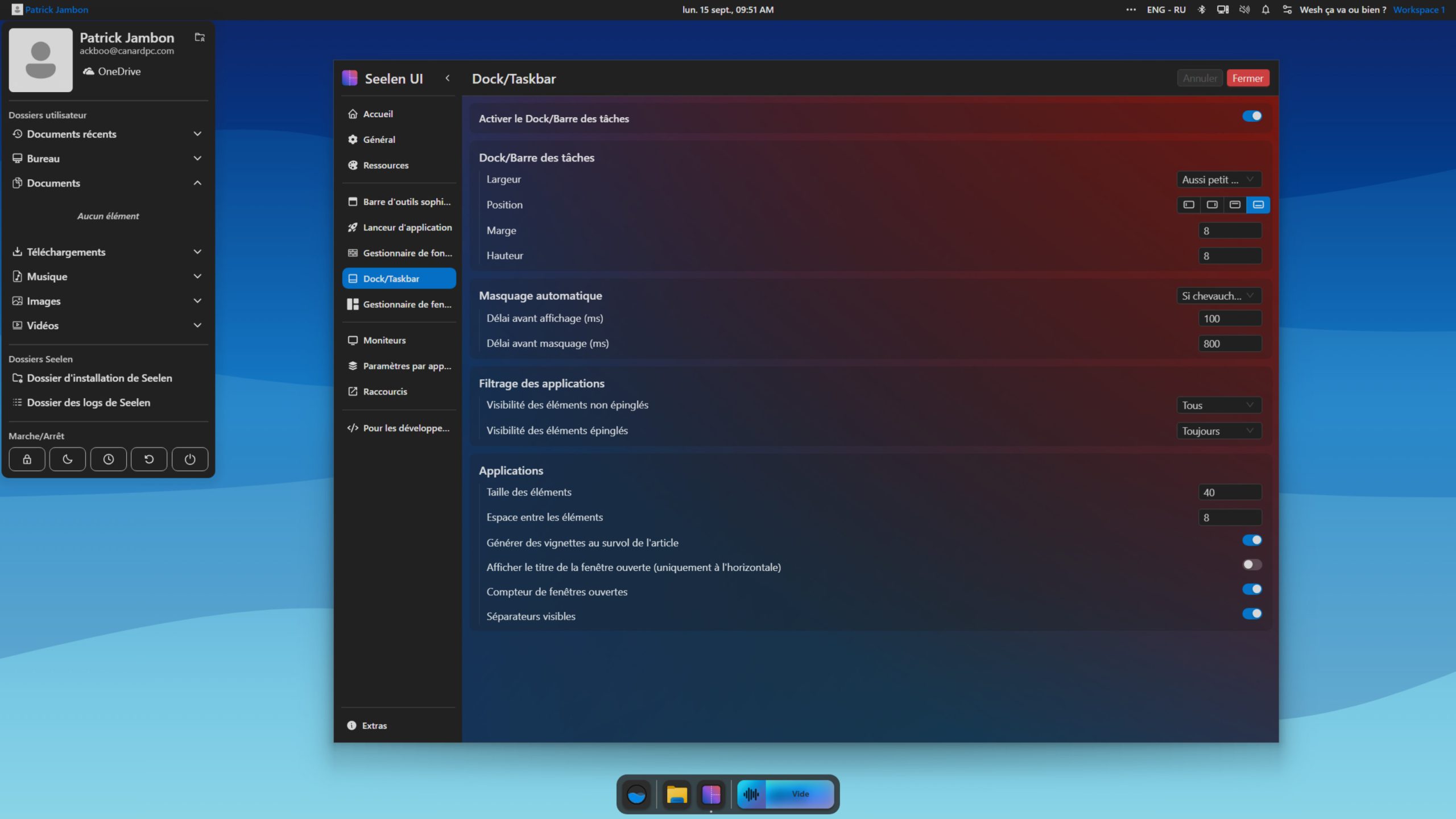
Task: Expand Documents récents folder
Action: (x=108, y=134)
